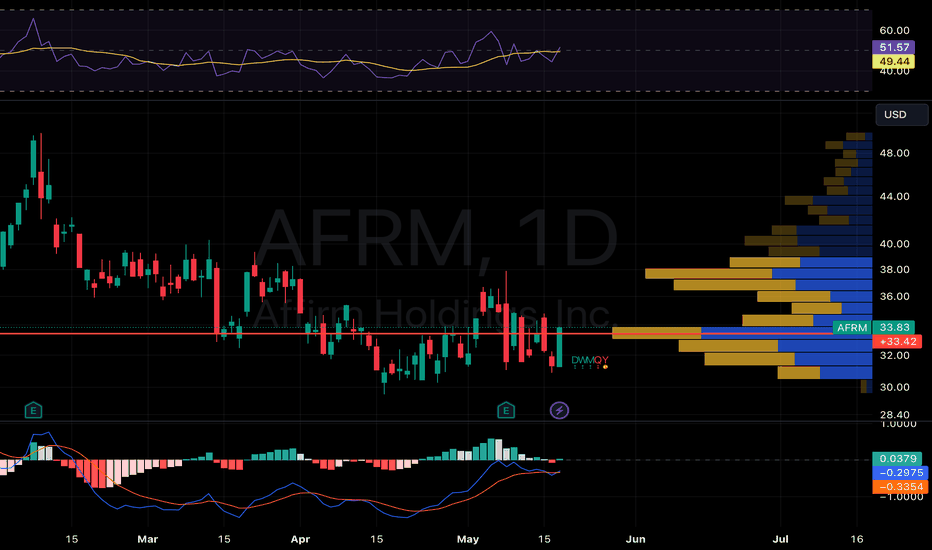The height and width of the screenshot is (550, 932).
Task: Click the 32.00 price scale label
Action: tap(894, 356)
